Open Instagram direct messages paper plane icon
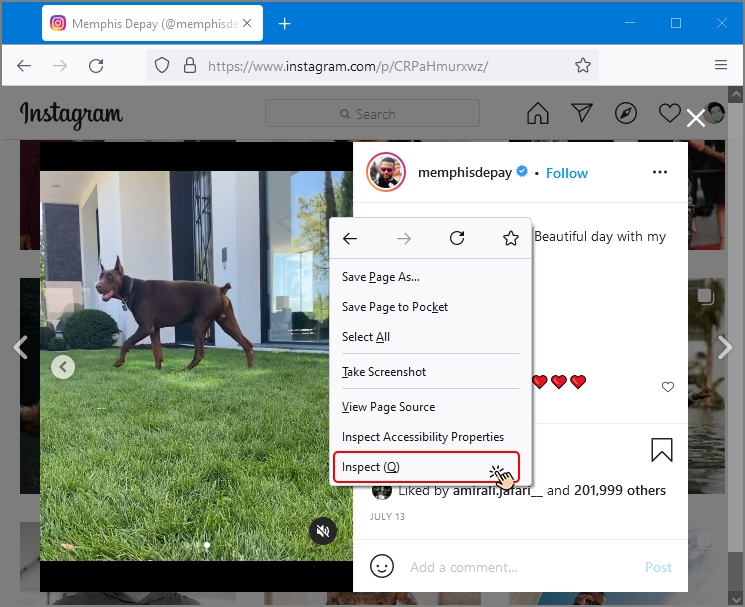745x607 pixels. tap(582, 113)
